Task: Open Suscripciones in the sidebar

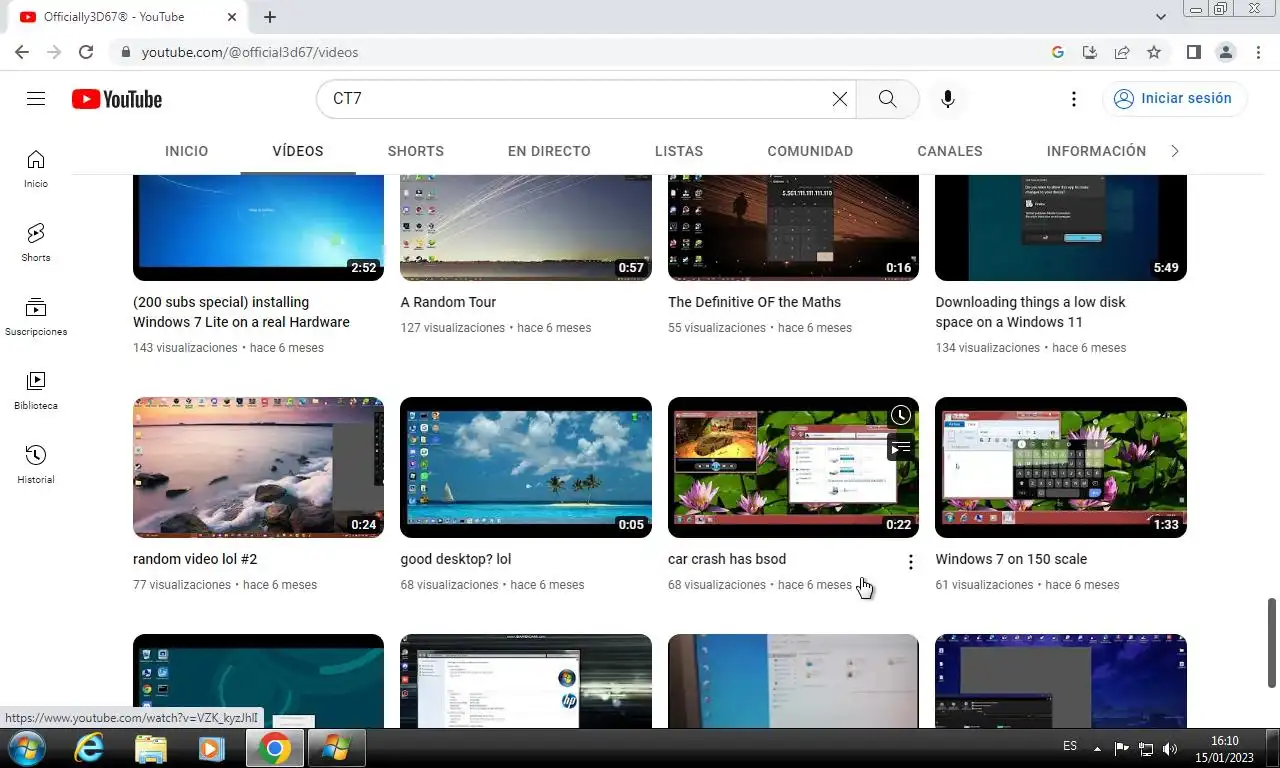Action: 36,317
